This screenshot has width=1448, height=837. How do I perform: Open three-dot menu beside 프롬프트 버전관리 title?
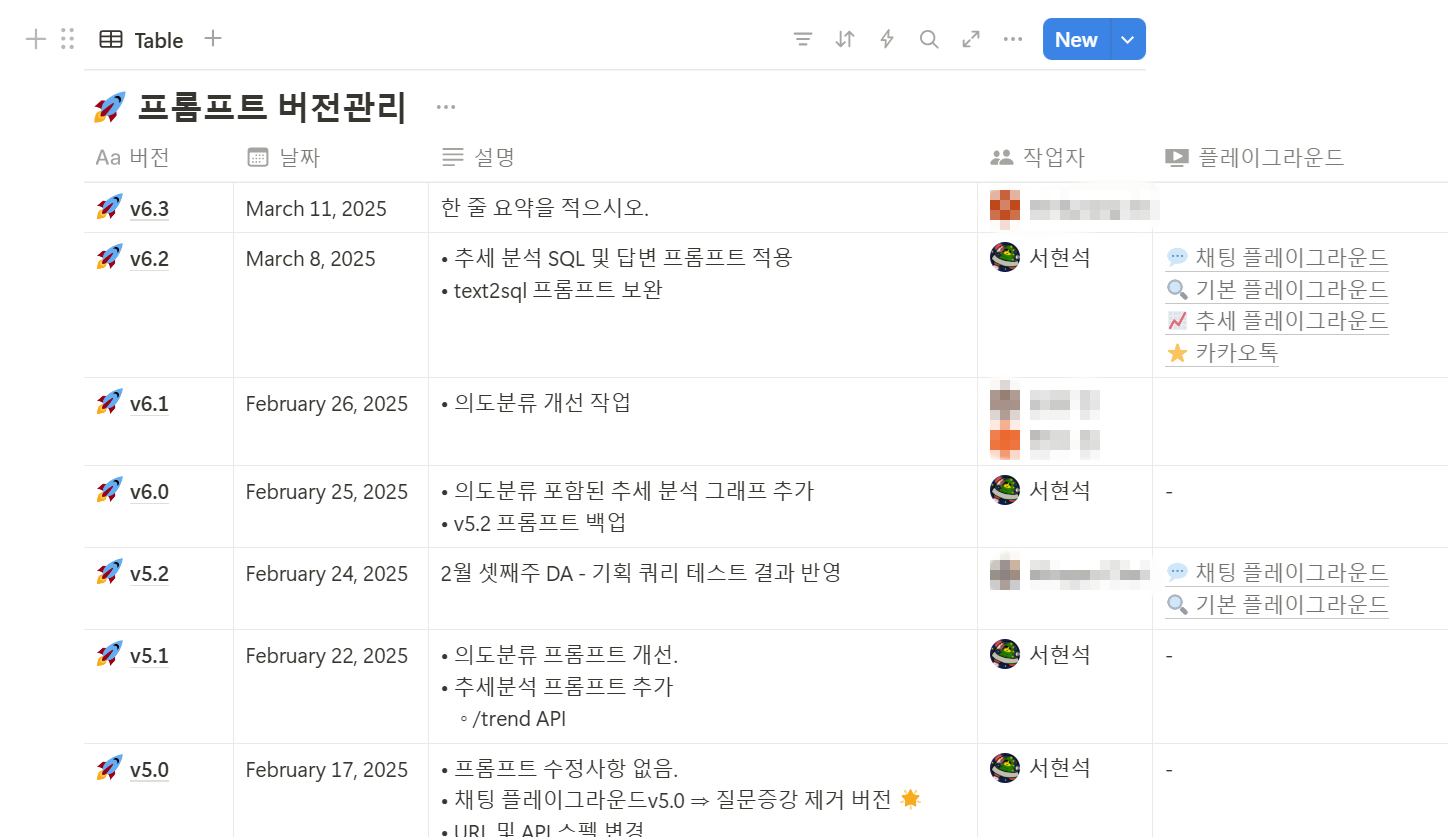tap(446, 107)
